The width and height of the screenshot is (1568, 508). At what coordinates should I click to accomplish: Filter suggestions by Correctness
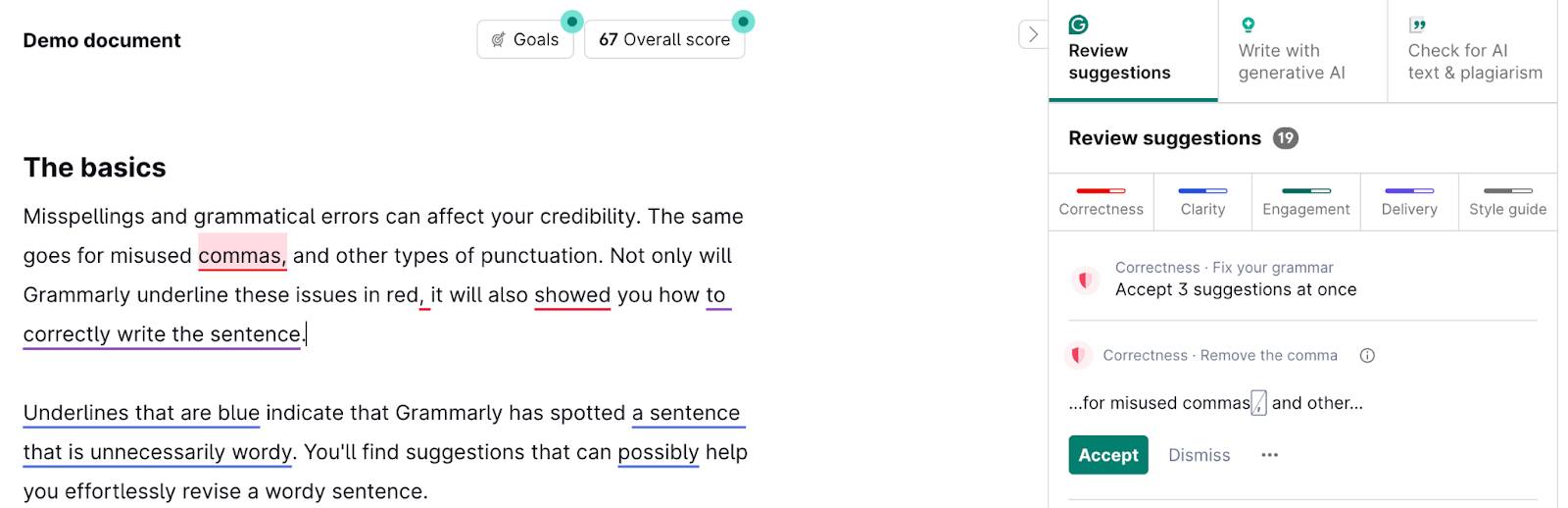coord(1101,202)
